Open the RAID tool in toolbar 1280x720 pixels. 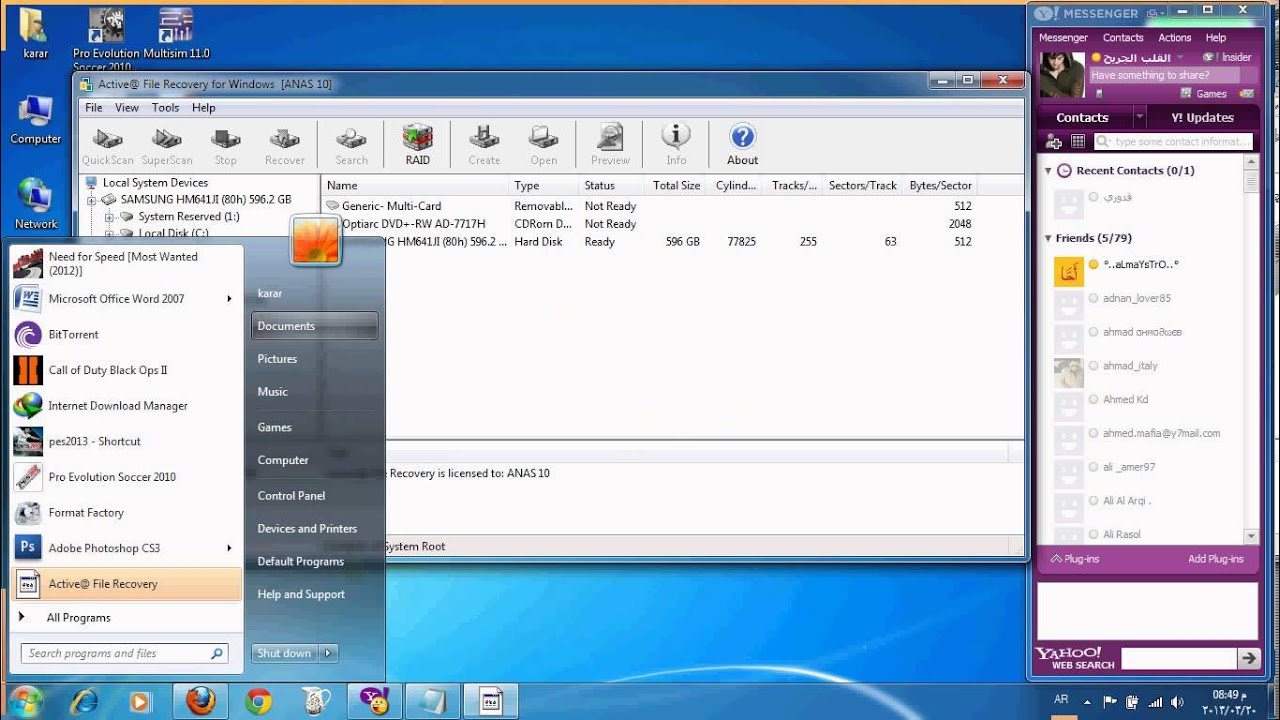point(418,145)
